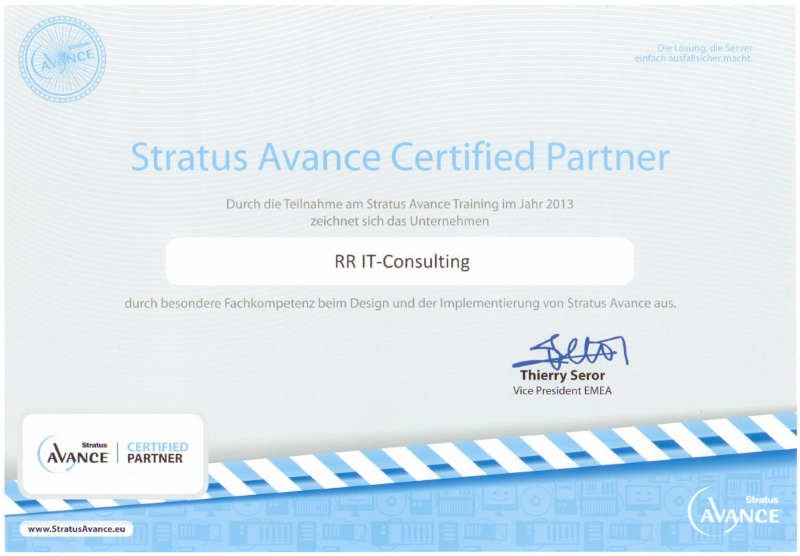Click the 'CERTIFIED' word in the badge
Screen dimensions: 800x556
coord(158,447)
